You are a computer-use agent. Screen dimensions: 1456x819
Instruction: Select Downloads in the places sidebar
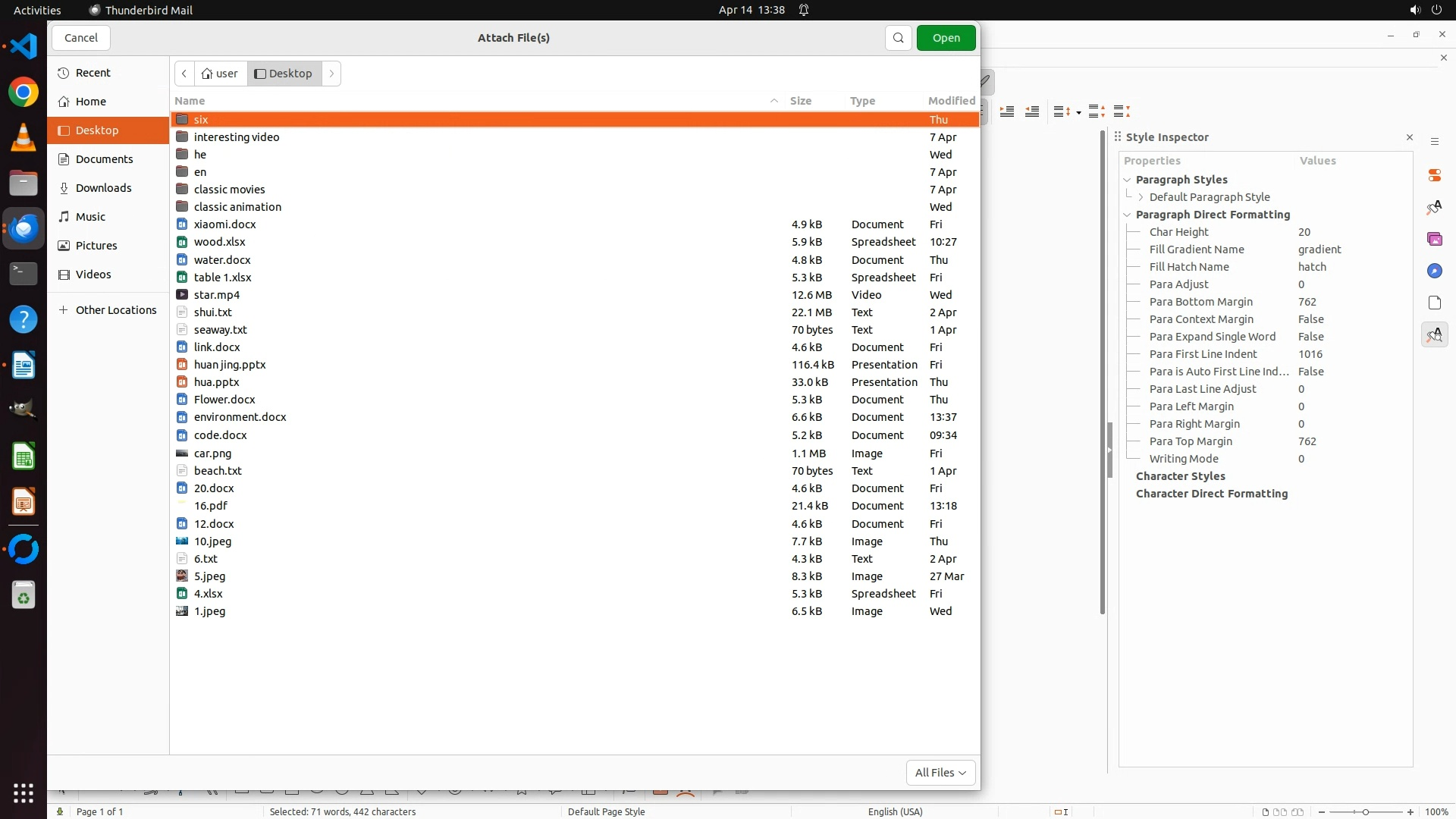tap(103, 188)
